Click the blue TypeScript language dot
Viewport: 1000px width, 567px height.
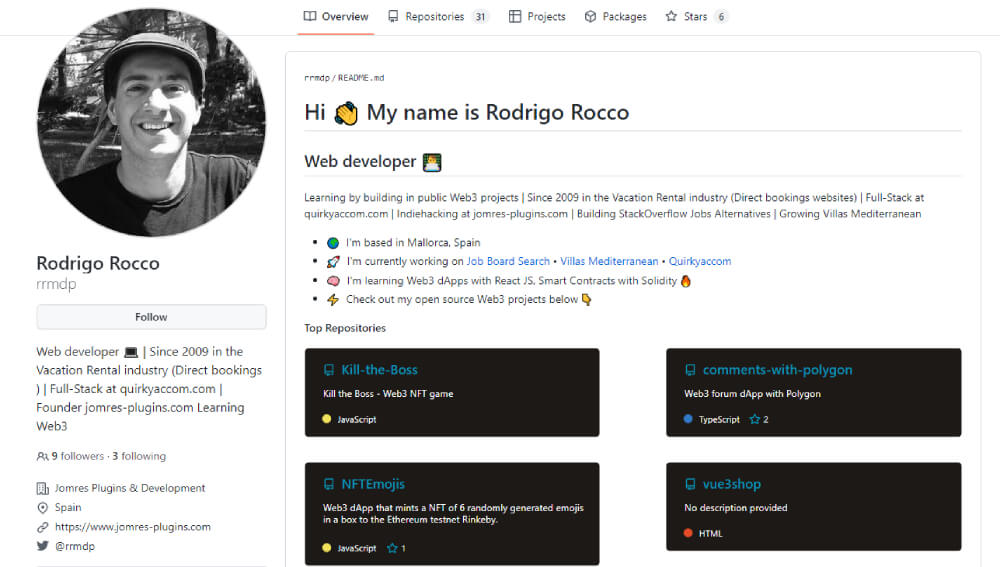click(688, 419)
